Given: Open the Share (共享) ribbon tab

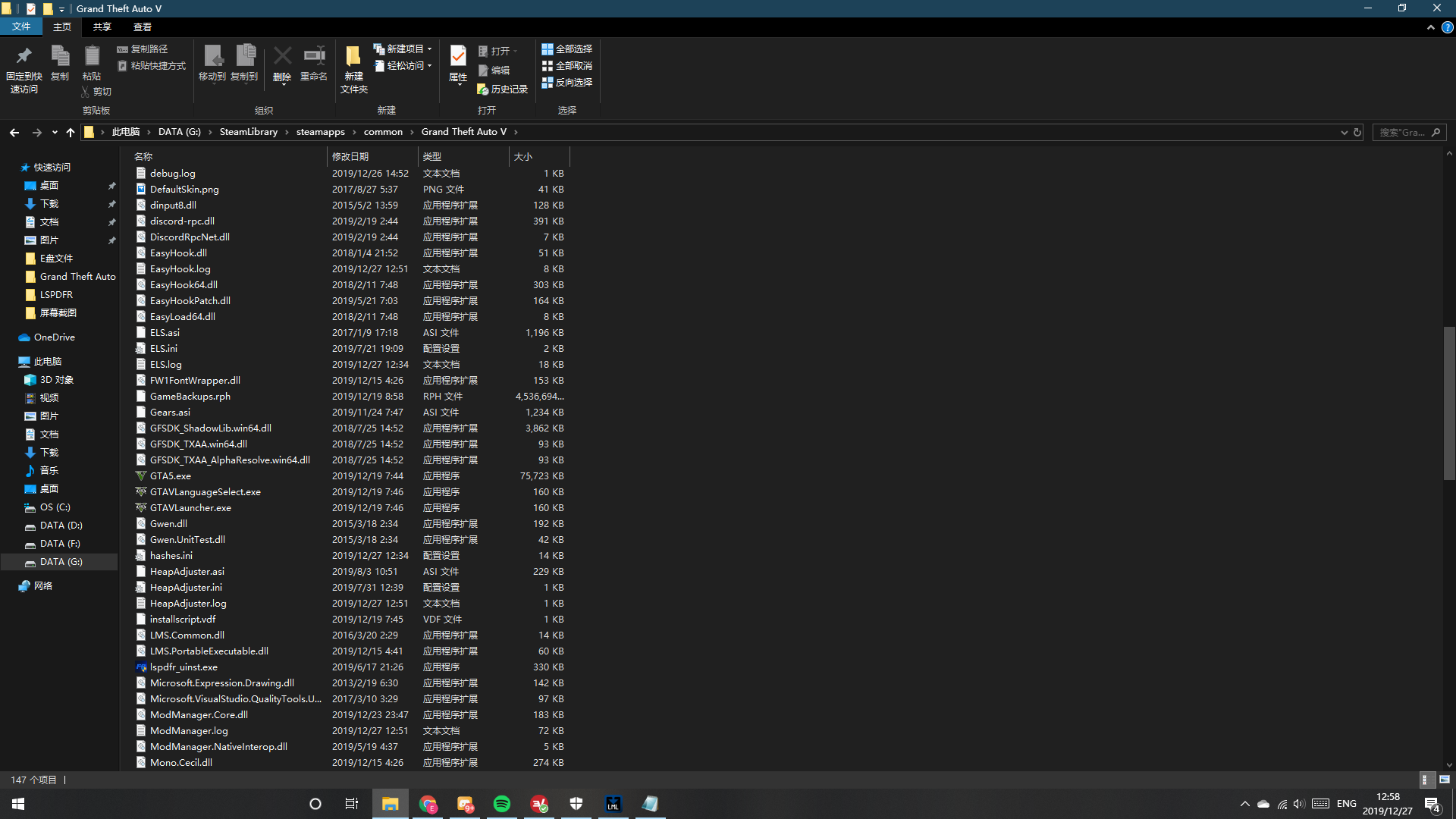Looking at the screenshot, I should click(x=102, y=27).
